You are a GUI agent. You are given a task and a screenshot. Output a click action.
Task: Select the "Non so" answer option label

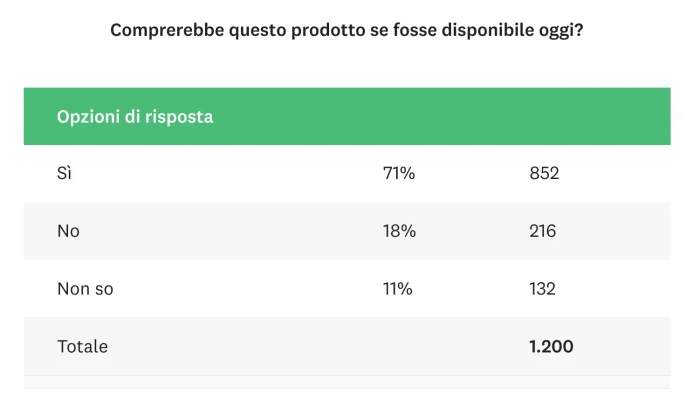pyautogui.click(x=86, y=289)
